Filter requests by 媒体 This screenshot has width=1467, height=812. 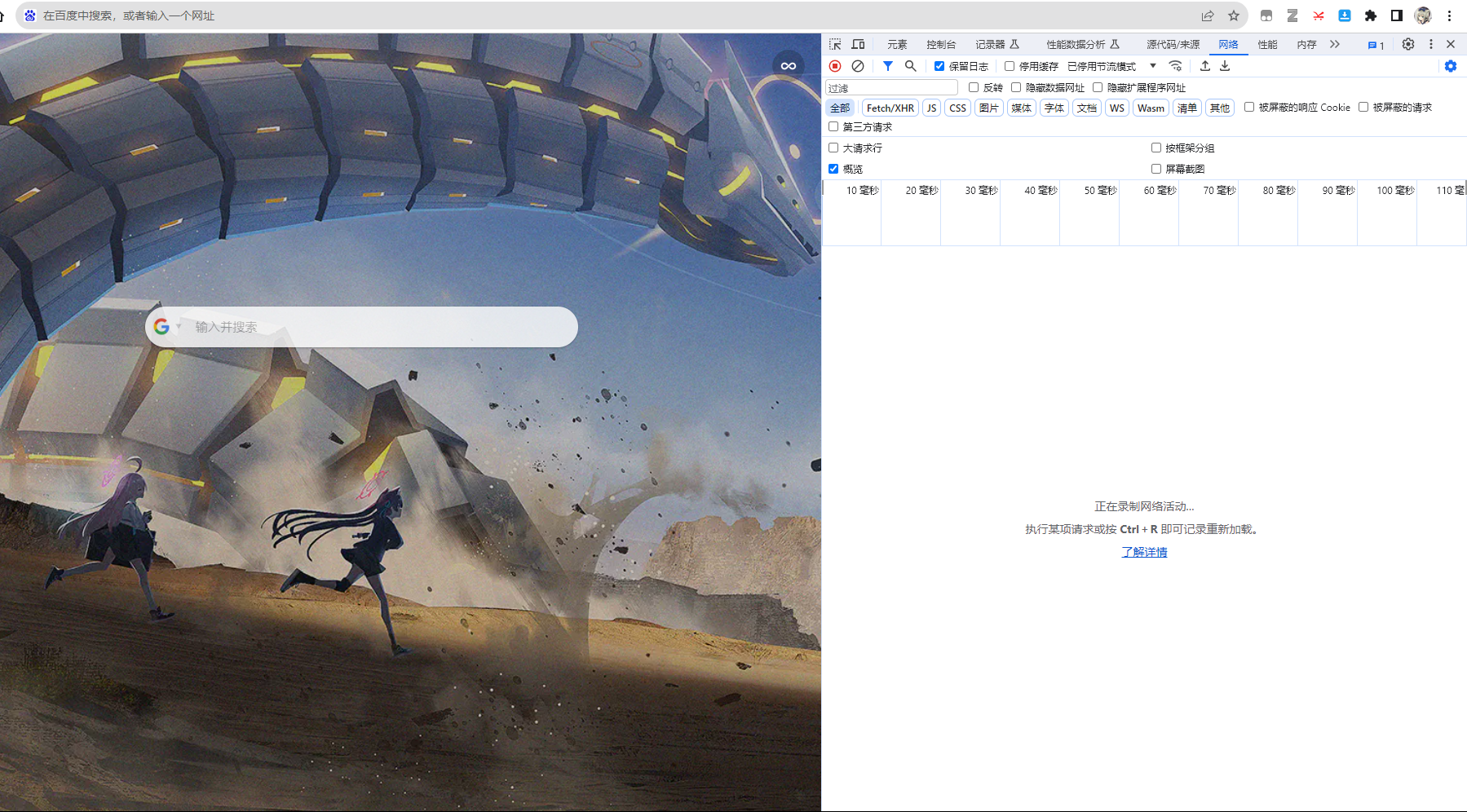(x=1022, y=108)
